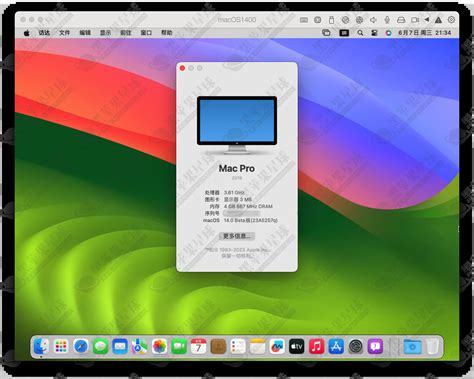Click the hard disk drive icon in toolbar
Image resolution: width=474 pixels, height=379 pixels.
[401, 20]
